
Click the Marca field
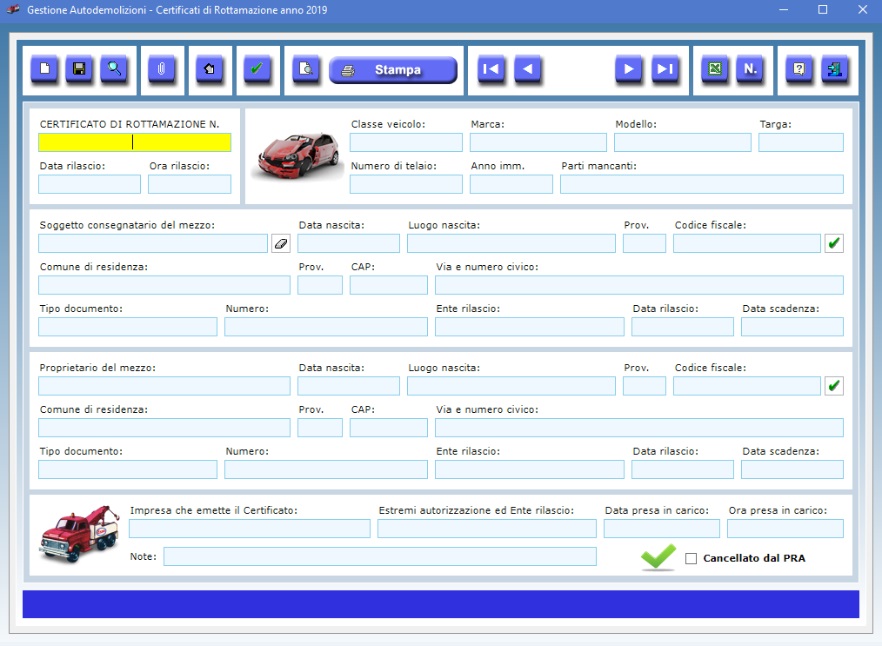[538, 142]
